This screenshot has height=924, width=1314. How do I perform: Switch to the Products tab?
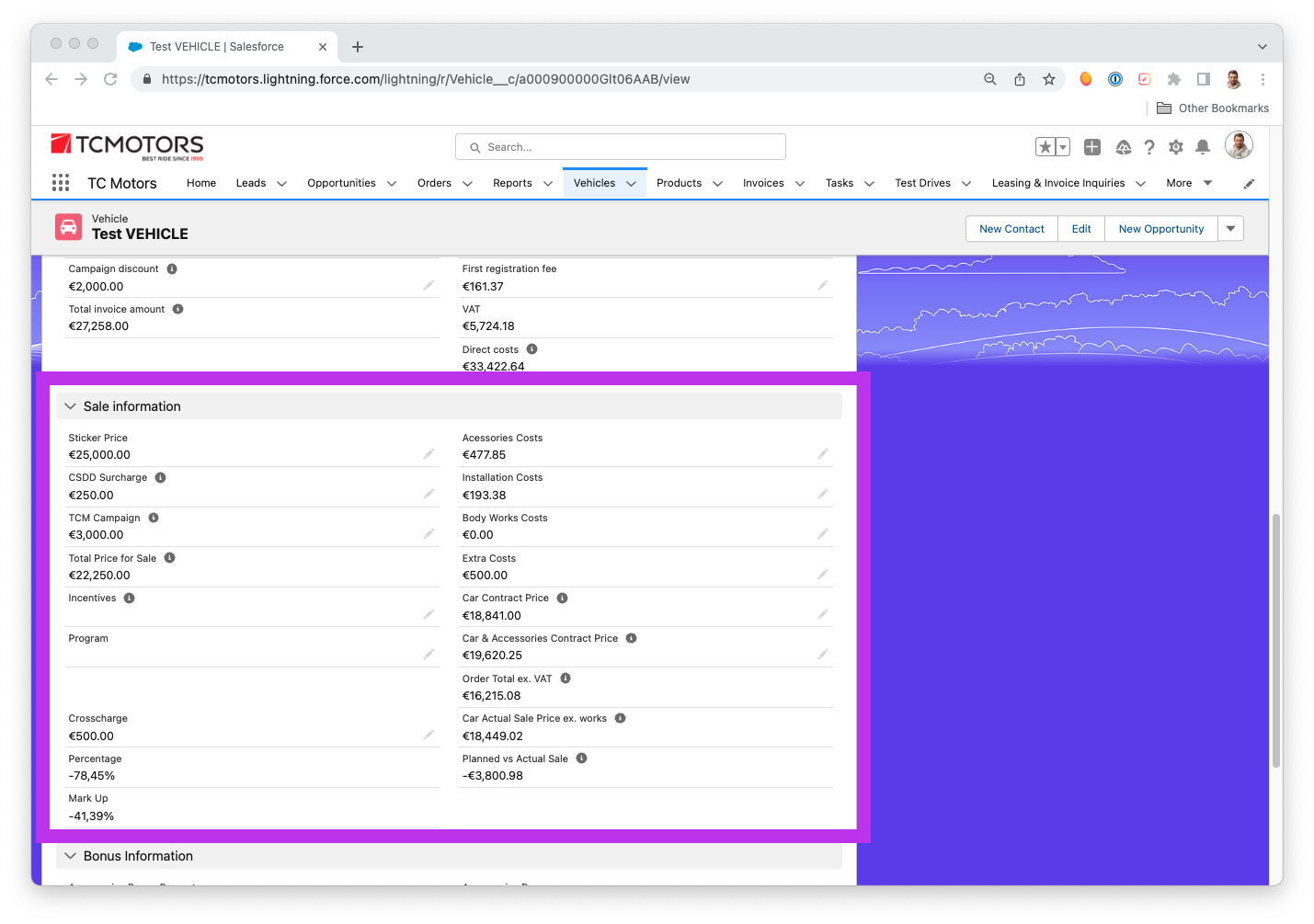pyautogui.click(x=680, y=183)
